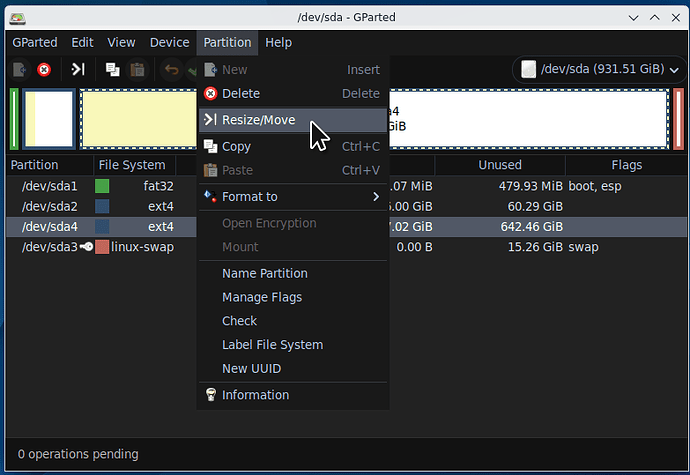Select Manage Flags menu entry
The height and width of the screenshot is (475, 690).
[x=262, y=297]
